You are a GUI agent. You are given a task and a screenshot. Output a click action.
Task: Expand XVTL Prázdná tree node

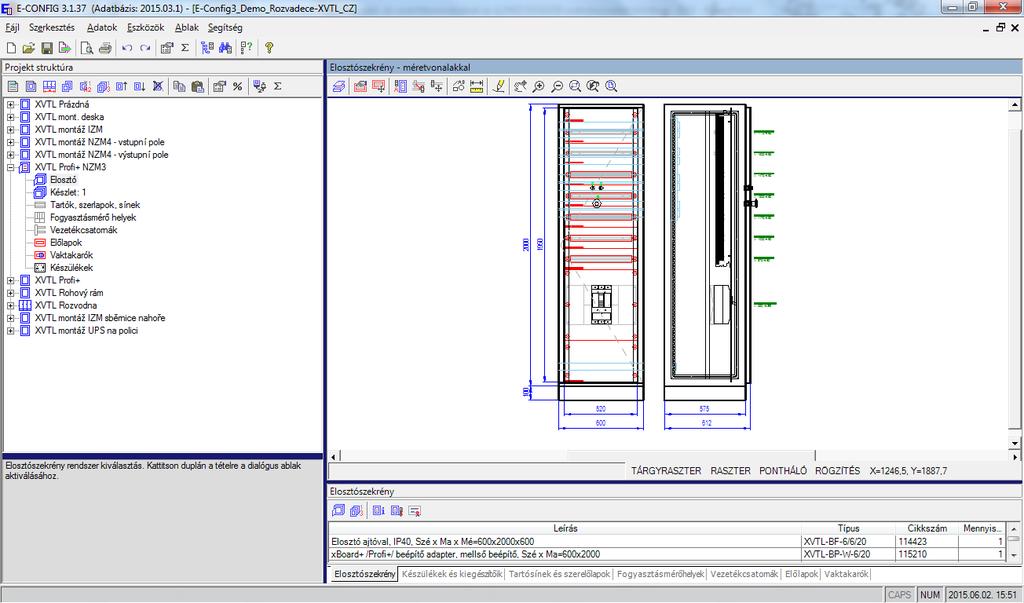point(10,105)
